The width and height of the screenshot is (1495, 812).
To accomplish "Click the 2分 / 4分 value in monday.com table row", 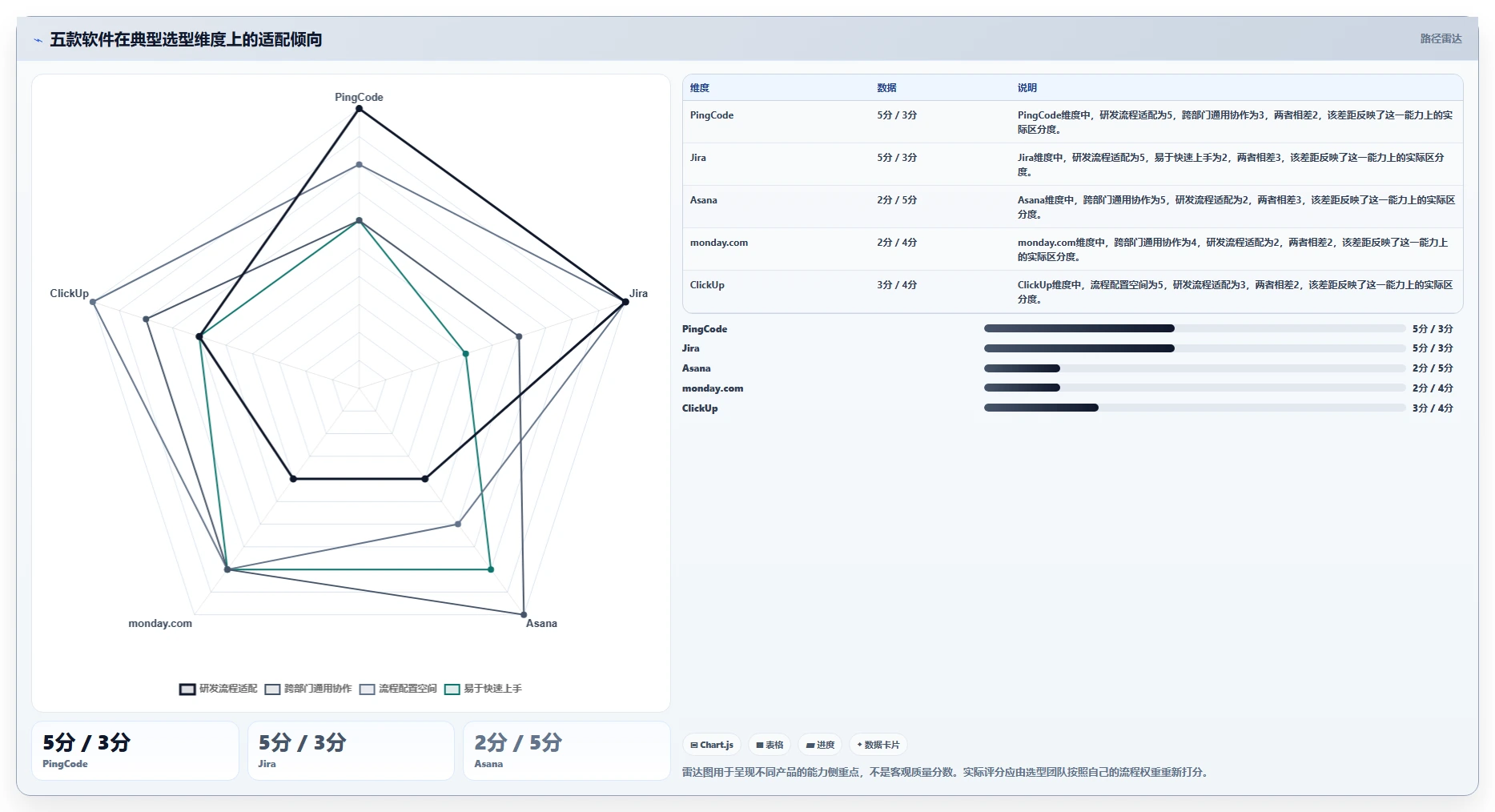I will 897,243.
